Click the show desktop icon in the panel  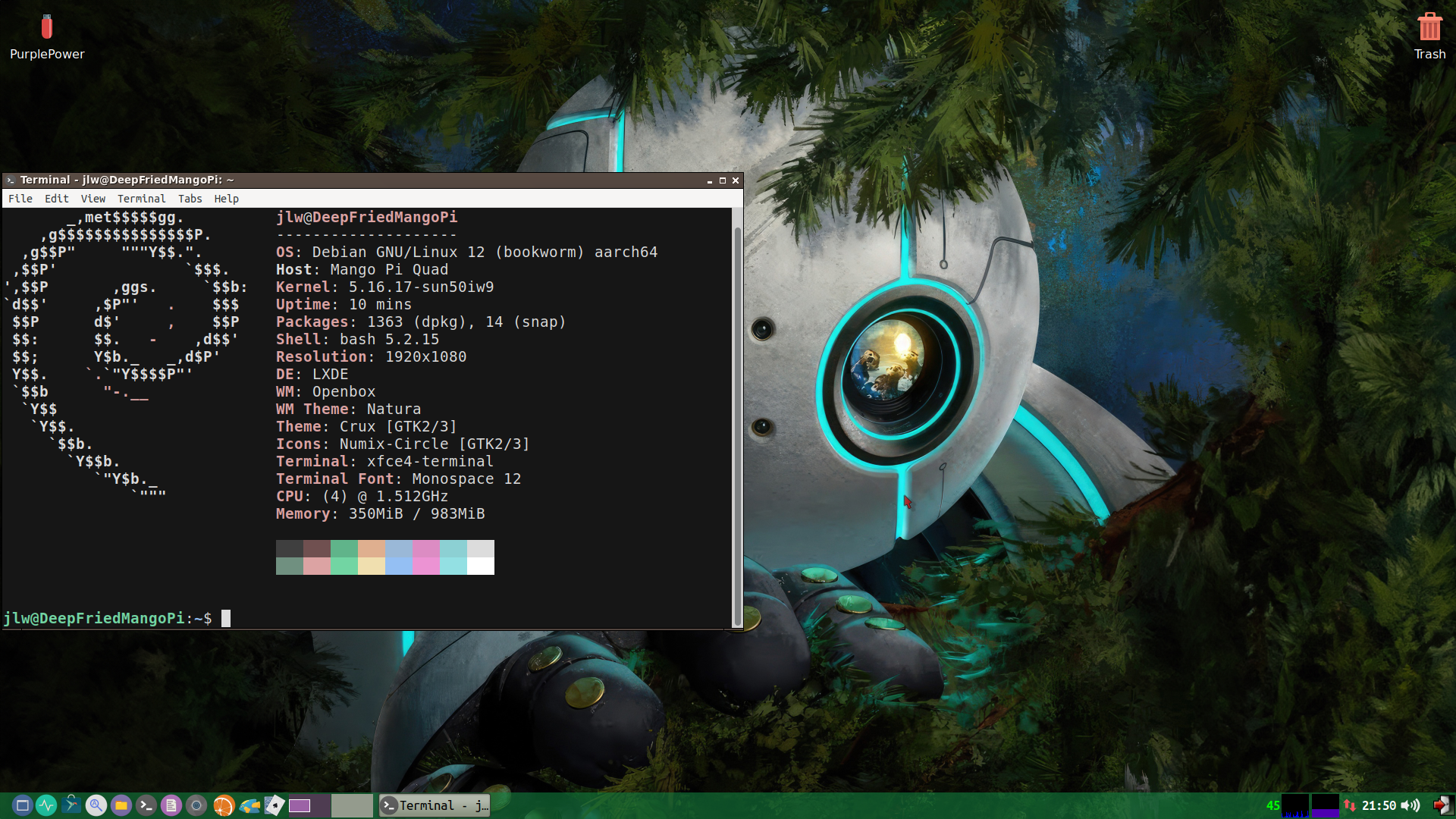point(22,805)
